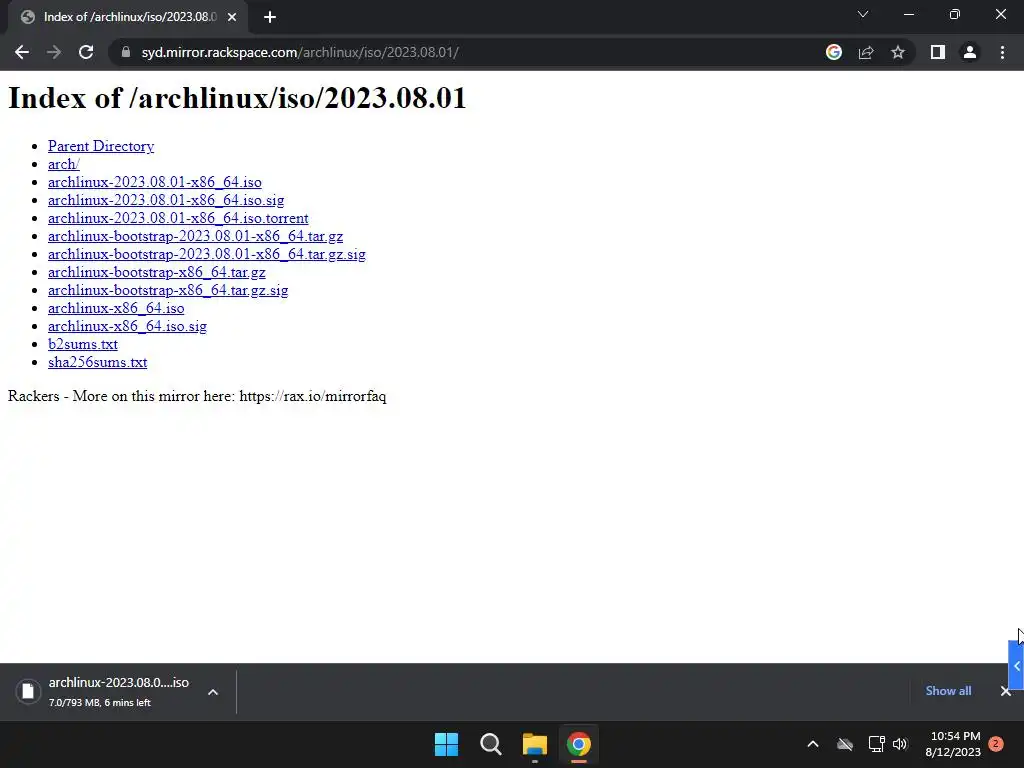Show hidden system tray icons
1024x768 pixels.
click(x=813, y=744)
